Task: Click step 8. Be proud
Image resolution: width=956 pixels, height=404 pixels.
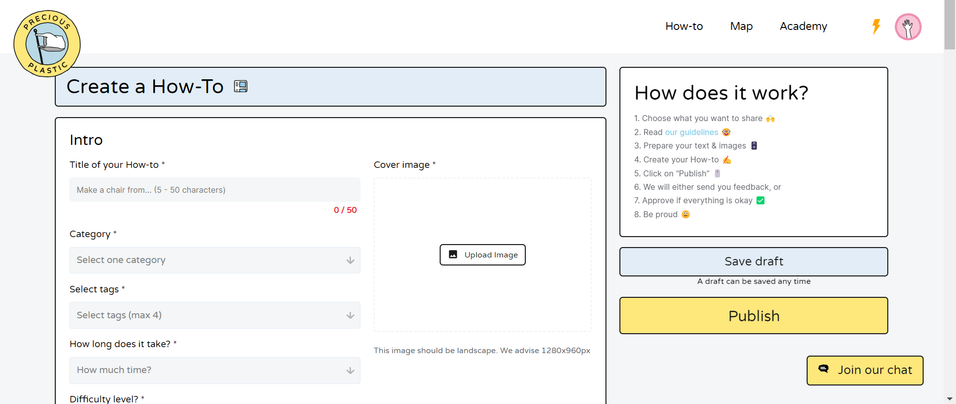Action: (662, 214)
